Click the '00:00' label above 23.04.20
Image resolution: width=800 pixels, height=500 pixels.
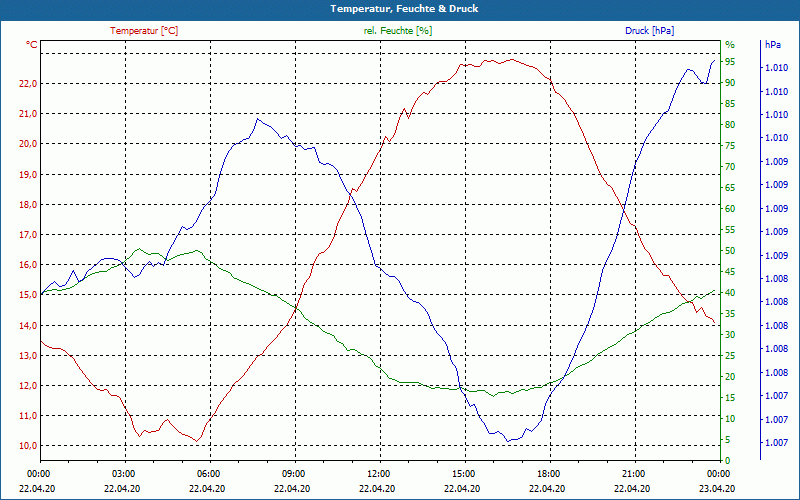[718, 474]
